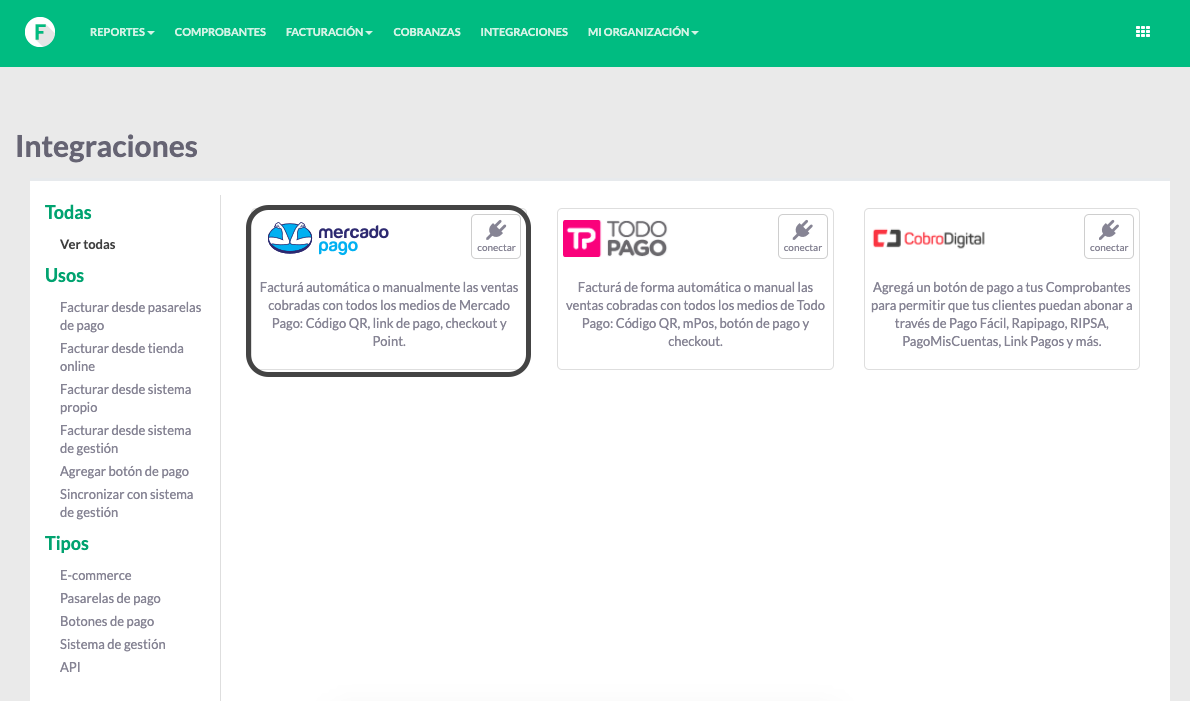Viewport: 1190px width, 701px height.
Task: Filter by Botones de pago type
Action: (107, 621)
